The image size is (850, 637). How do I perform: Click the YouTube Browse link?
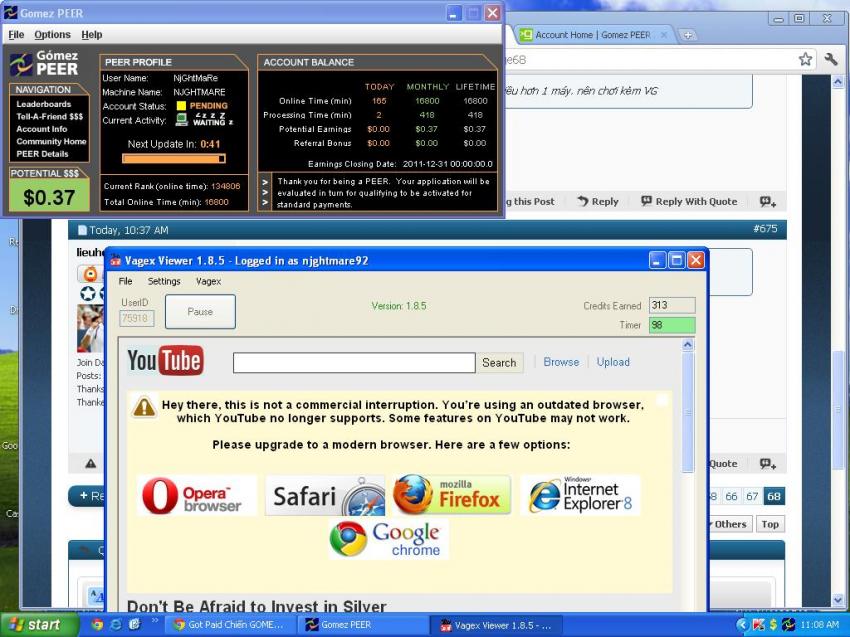pos(561,362)
